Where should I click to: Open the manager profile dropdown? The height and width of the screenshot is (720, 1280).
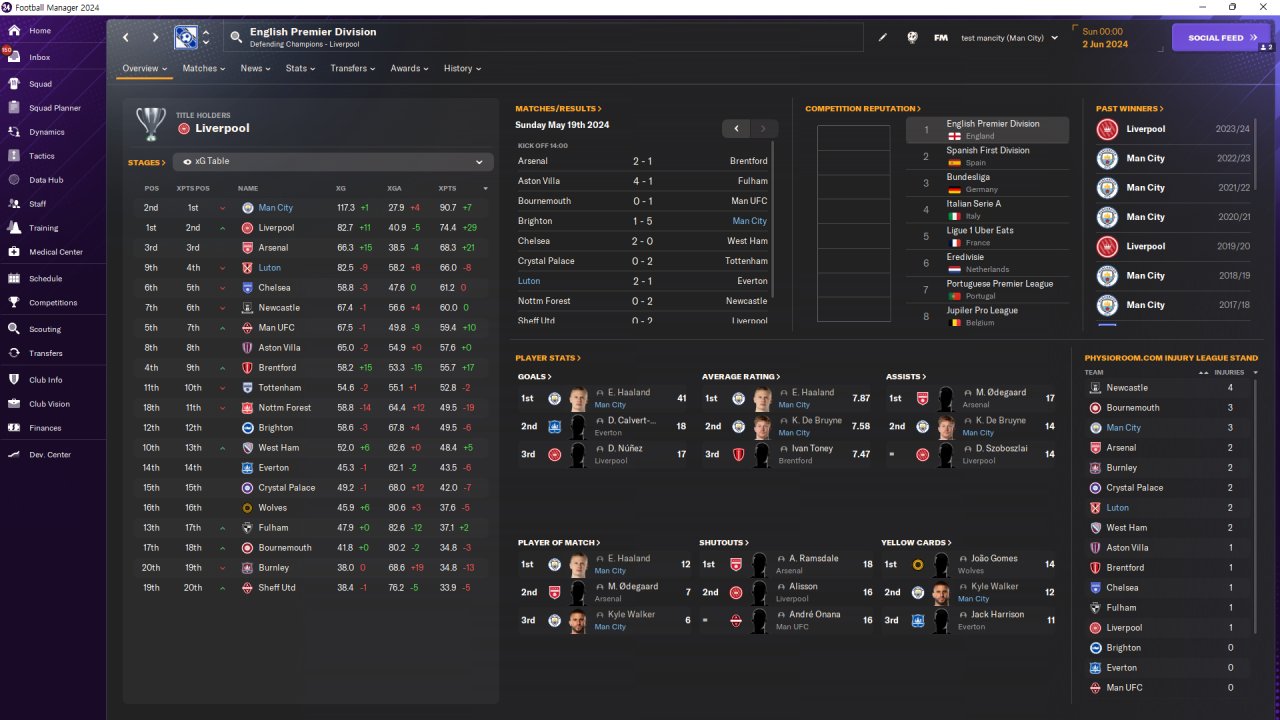point(1010,38)
